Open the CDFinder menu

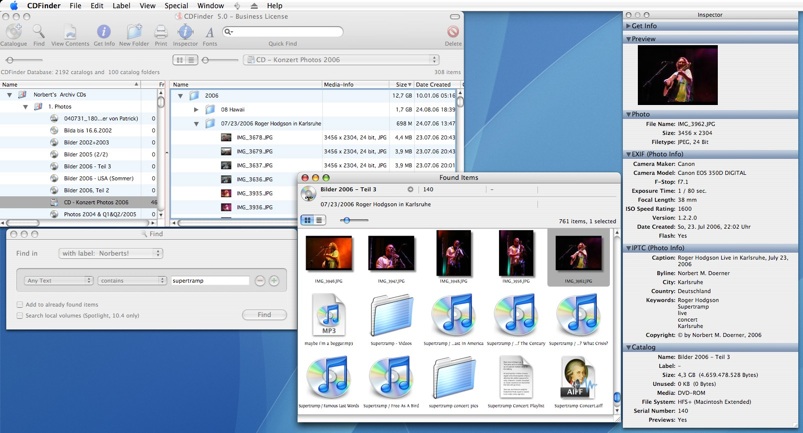click(44, 6)
